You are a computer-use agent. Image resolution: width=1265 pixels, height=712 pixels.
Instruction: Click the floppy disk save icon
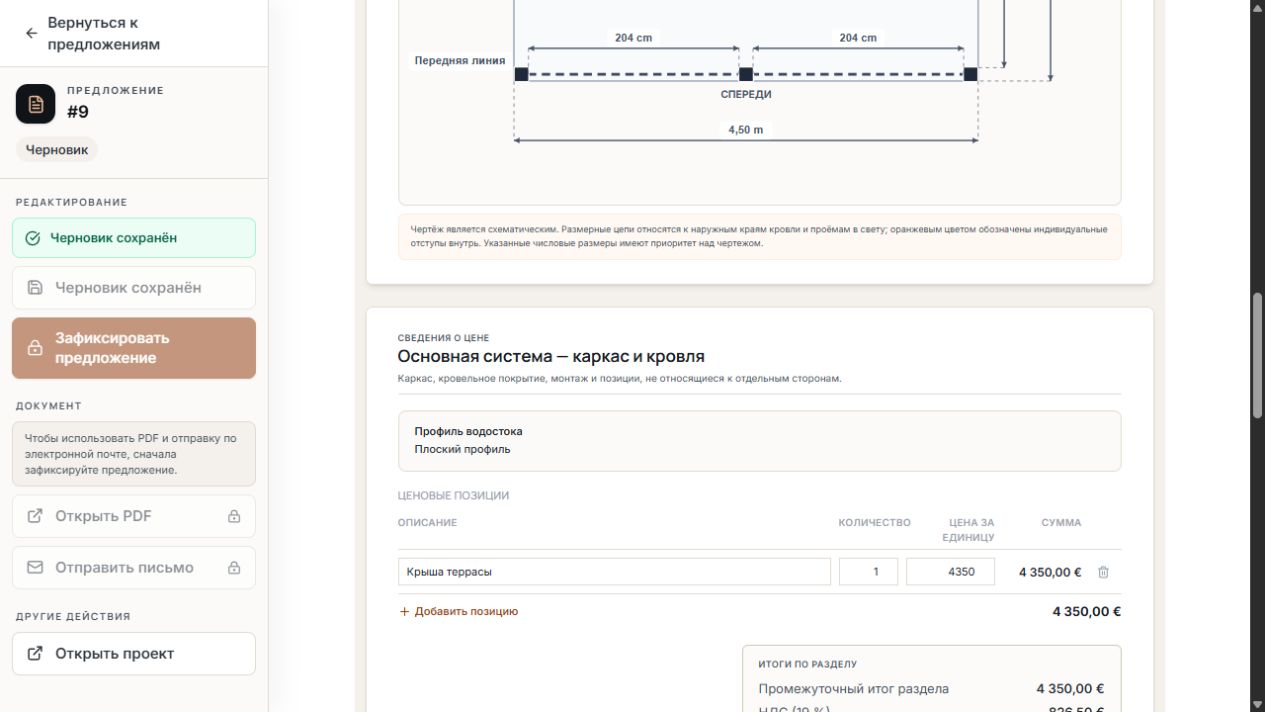pos(35,288)
